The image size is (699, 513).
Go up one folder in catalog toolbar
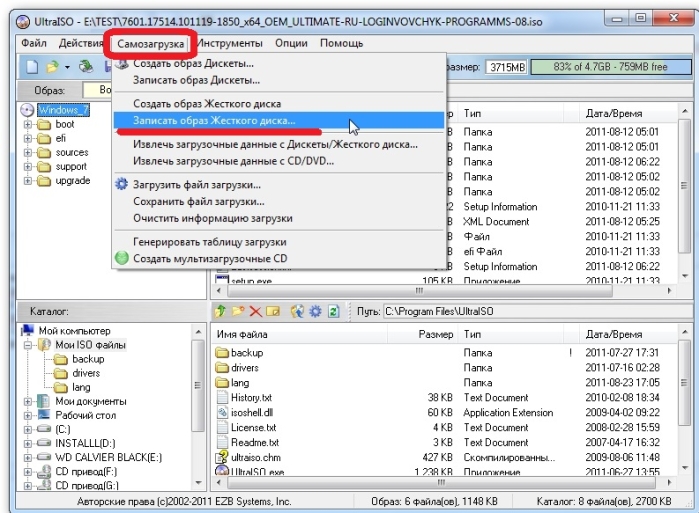pyautogui.click(x=220, y=311)
